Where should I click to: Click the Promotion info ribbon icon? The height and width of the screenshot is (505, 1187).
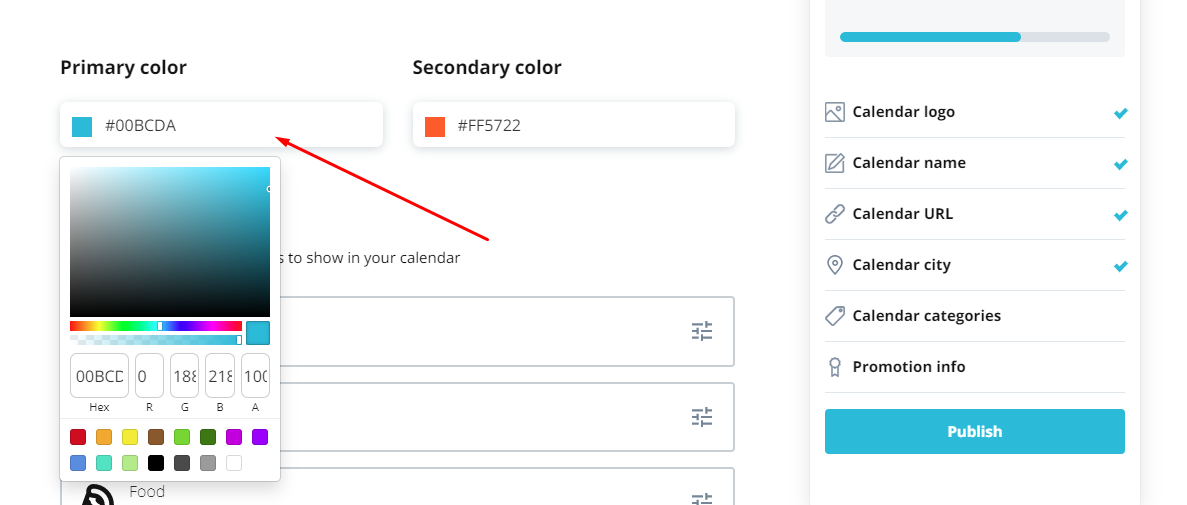834,367
